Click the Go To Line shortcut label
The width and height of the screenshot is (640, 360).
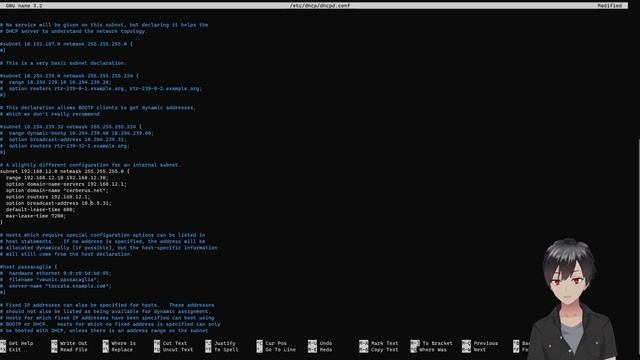(x=280, y=350)
